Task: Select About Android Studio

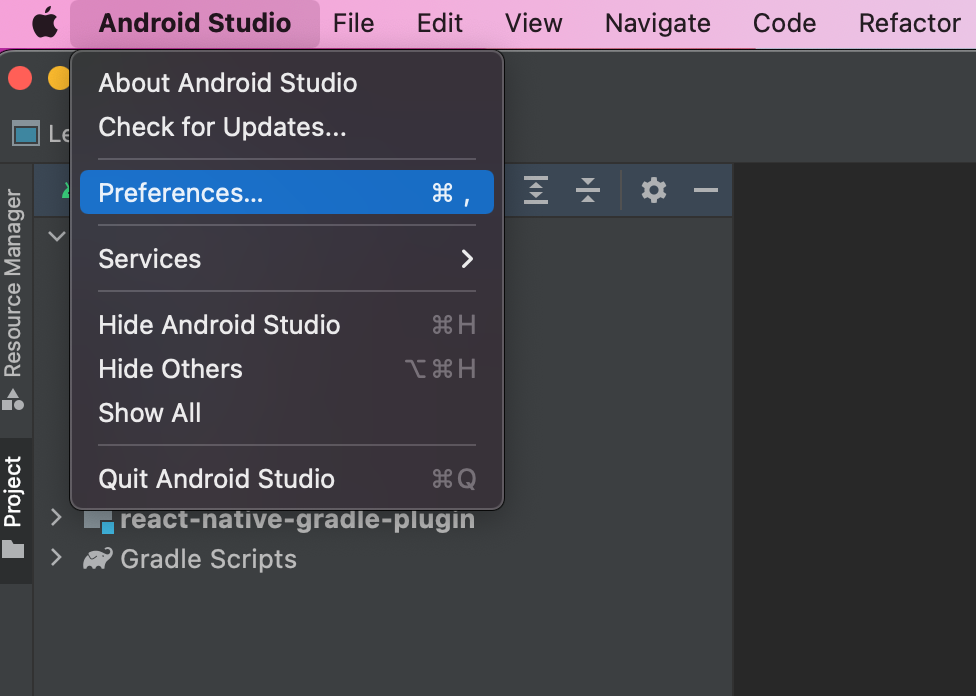Action: click(x=287, y=83)
